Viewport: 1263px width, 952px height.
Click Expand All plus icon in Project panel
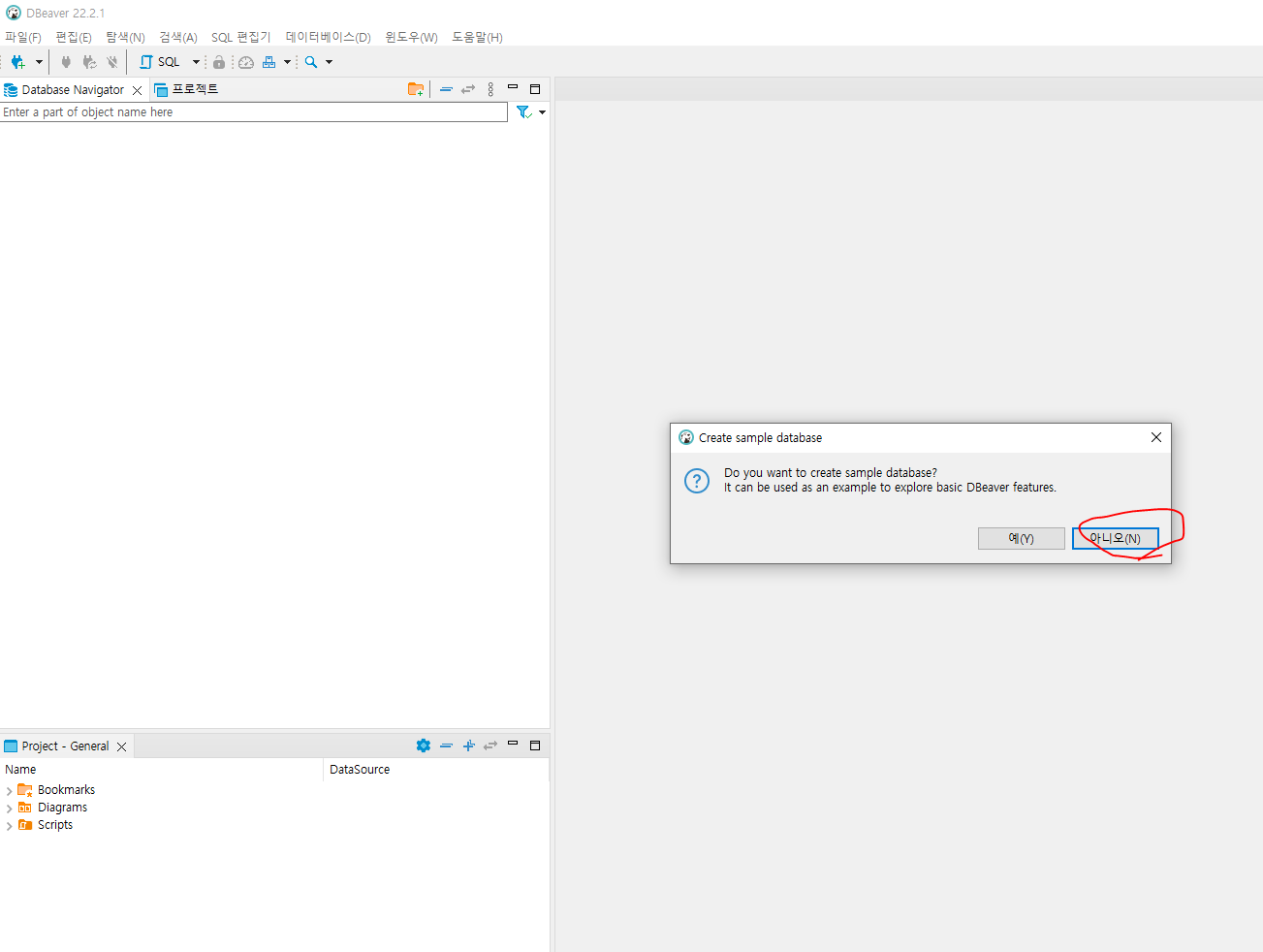click(x=468, y=746)
